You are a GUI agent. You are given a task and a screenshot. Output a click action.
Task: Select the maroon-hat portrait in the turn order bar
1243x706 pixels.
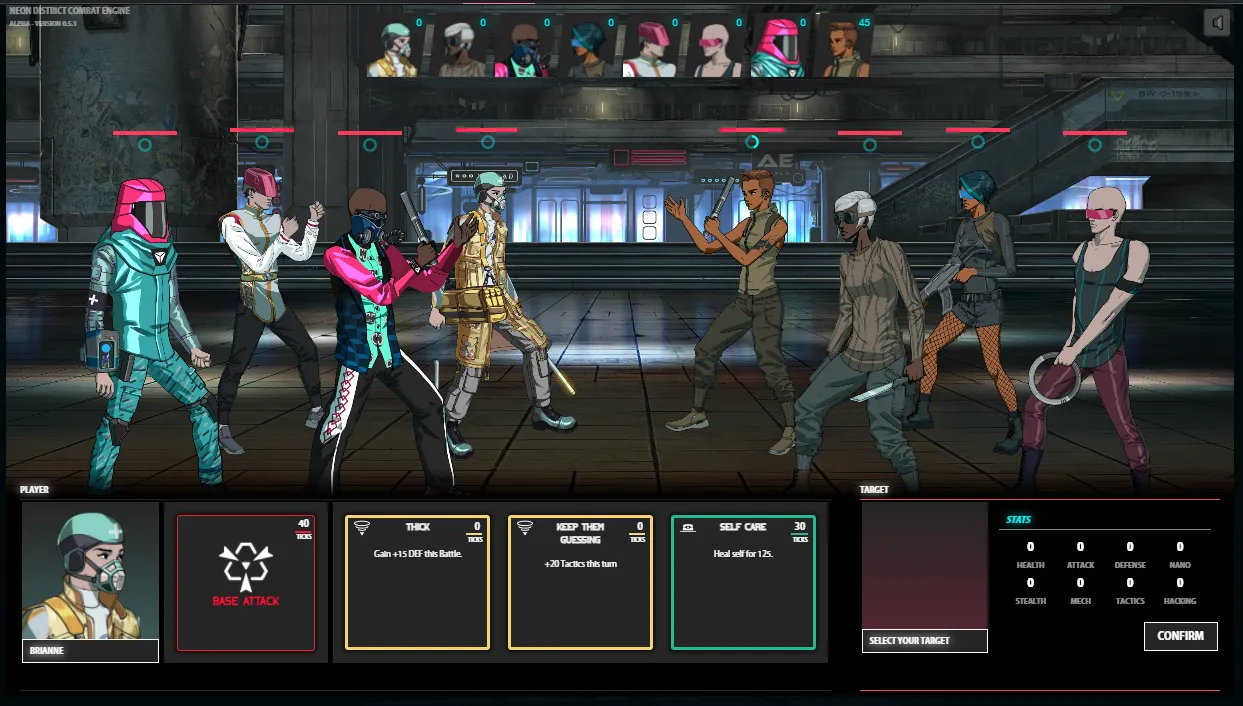point(650,48)
